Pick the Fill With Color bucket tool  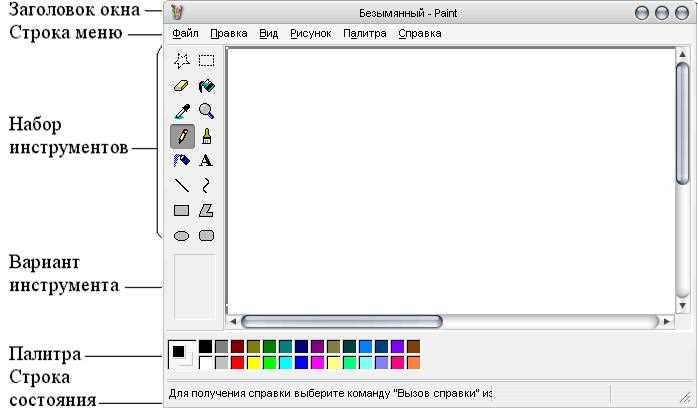[x=206, y=85]
